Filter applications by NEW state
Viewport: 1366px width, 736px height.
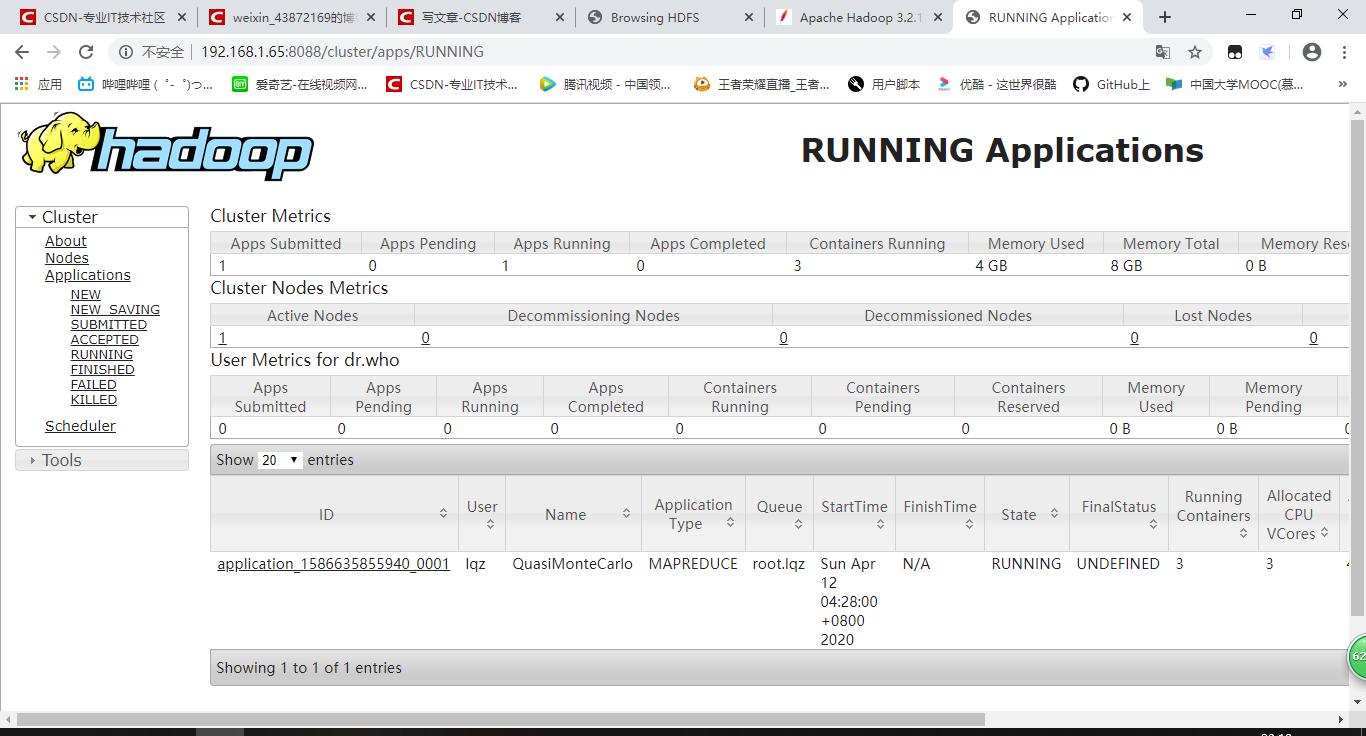point(86,295)
